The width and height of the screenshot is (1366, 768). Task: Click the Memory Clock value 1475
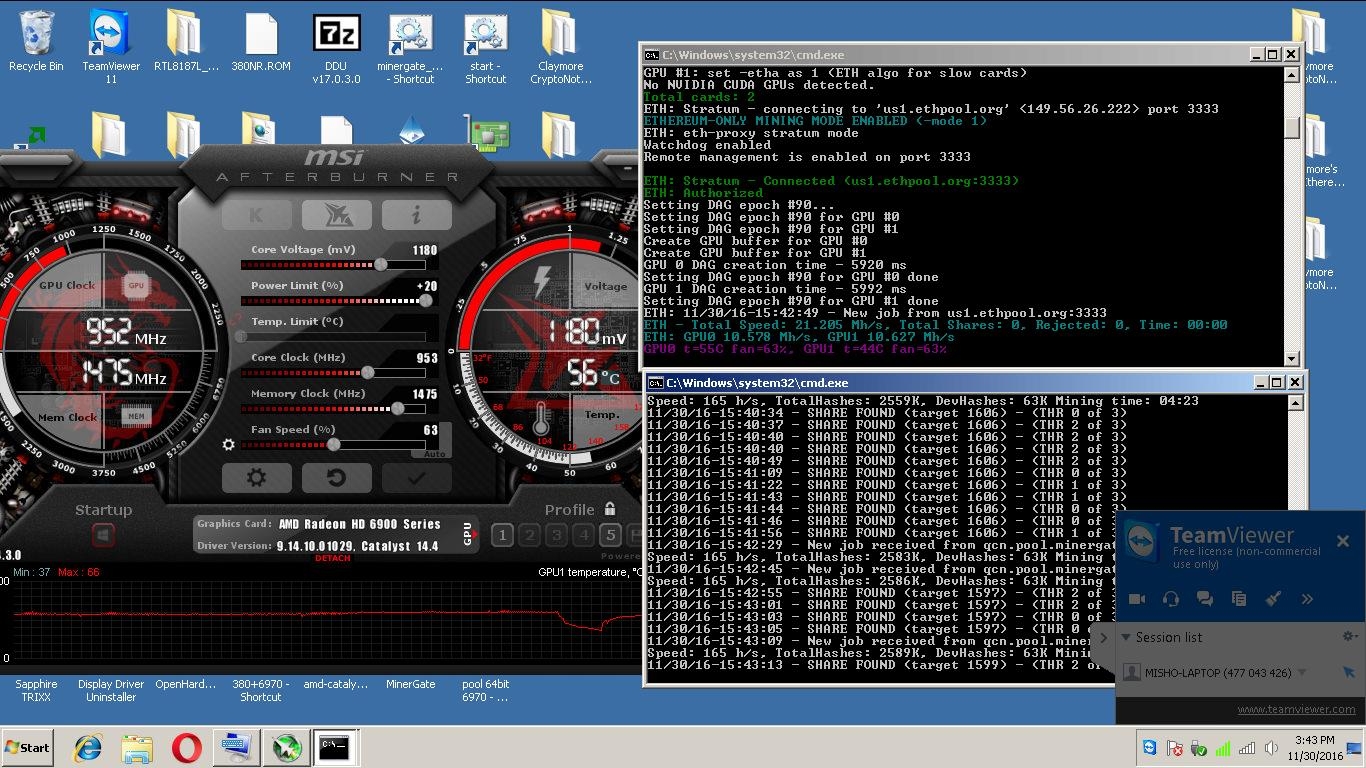[425, 394]
